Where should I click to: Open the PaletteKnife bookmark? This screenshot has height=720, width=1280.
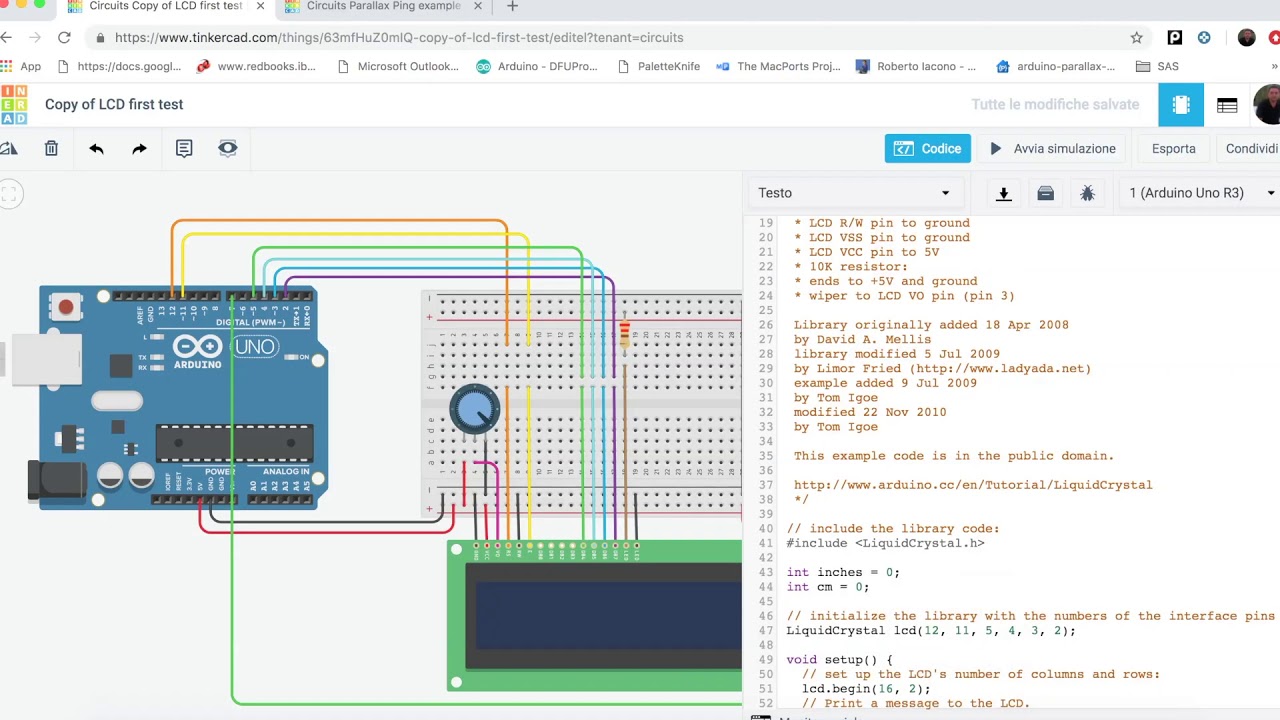pyautogui.click(x=659, y=66)
